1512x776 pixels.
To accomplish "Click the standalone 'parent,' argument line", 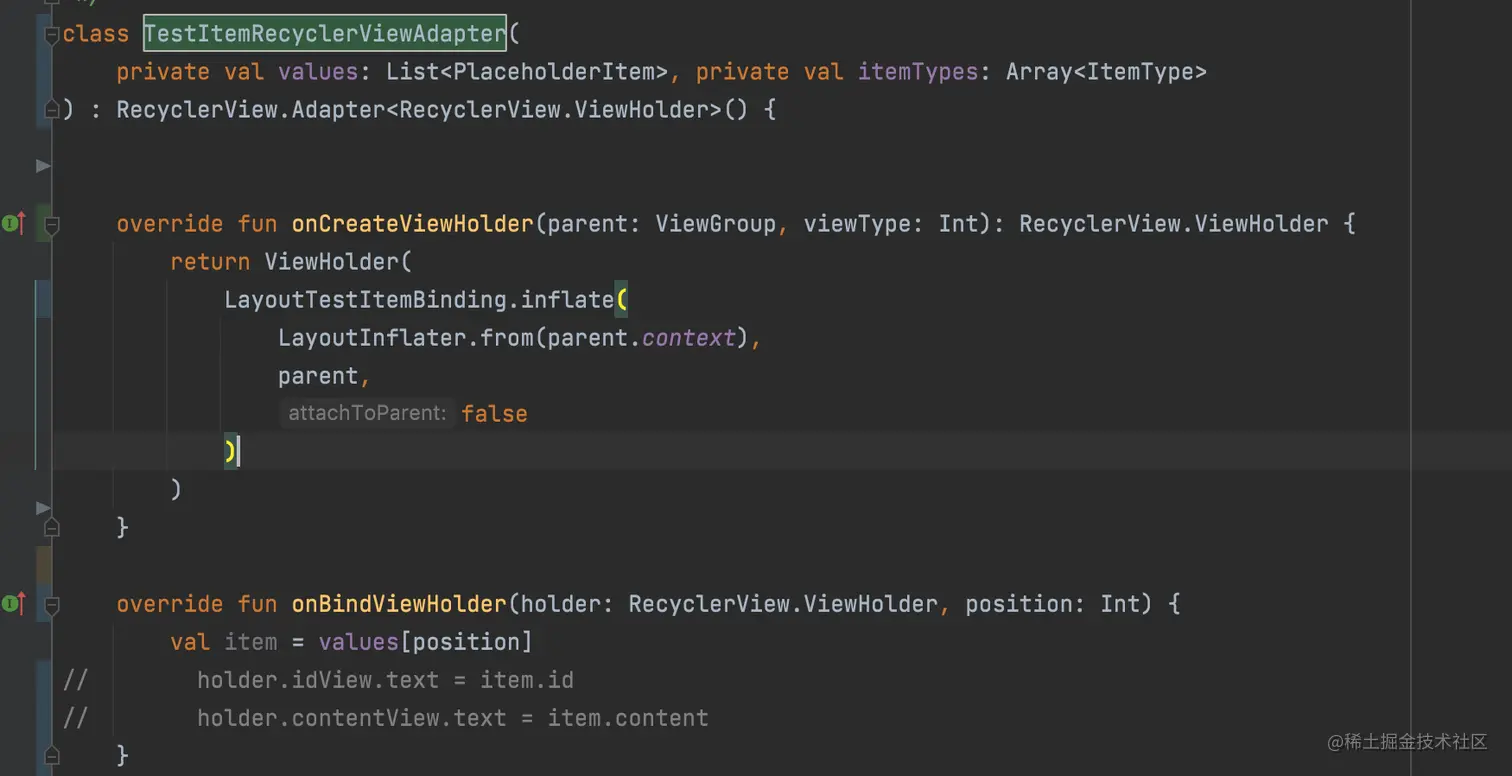I will tap(325, 376).
